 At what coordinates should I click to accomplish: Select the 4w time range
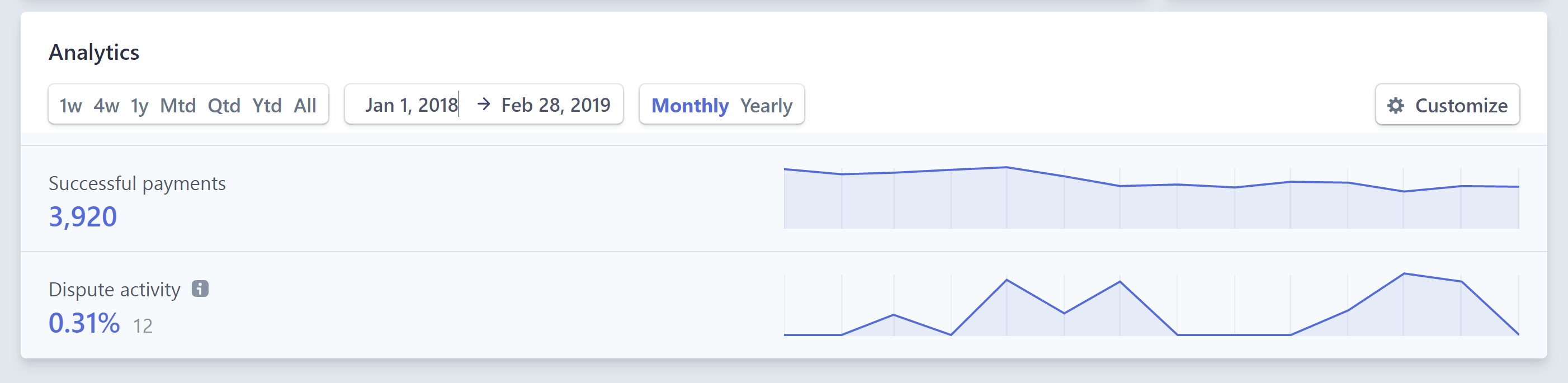[106, 105]
